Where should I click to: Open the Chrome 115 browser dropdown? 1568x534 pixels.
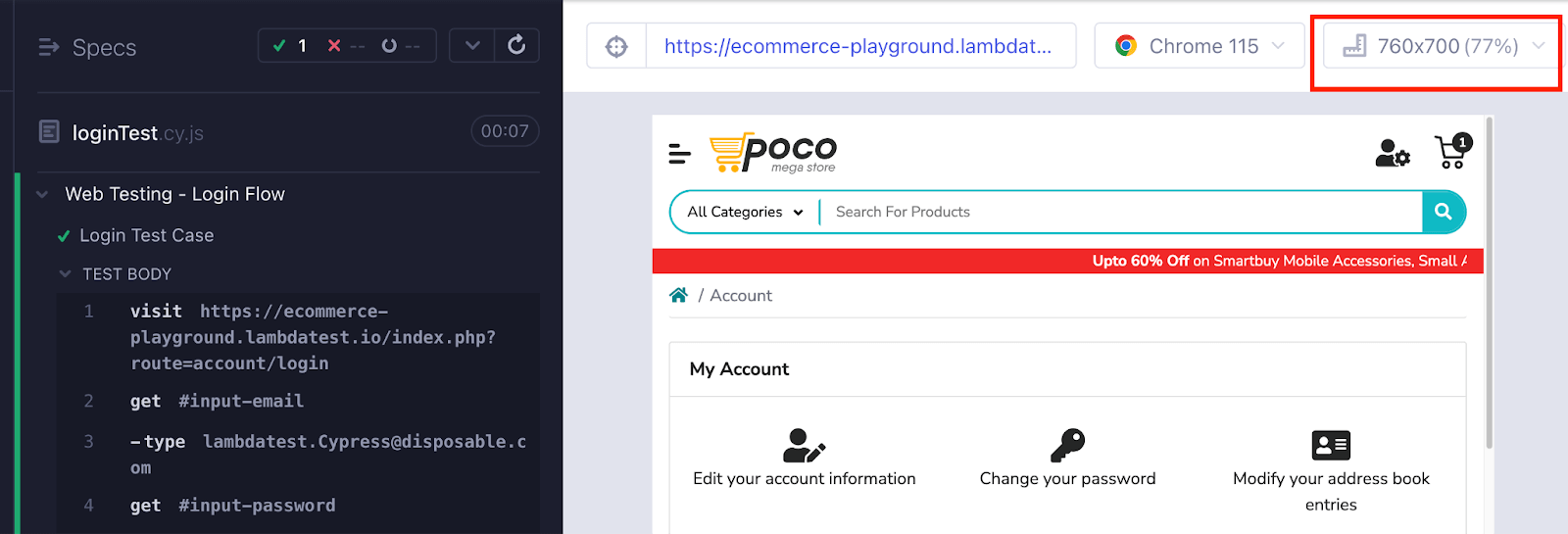coord(1199,46)
